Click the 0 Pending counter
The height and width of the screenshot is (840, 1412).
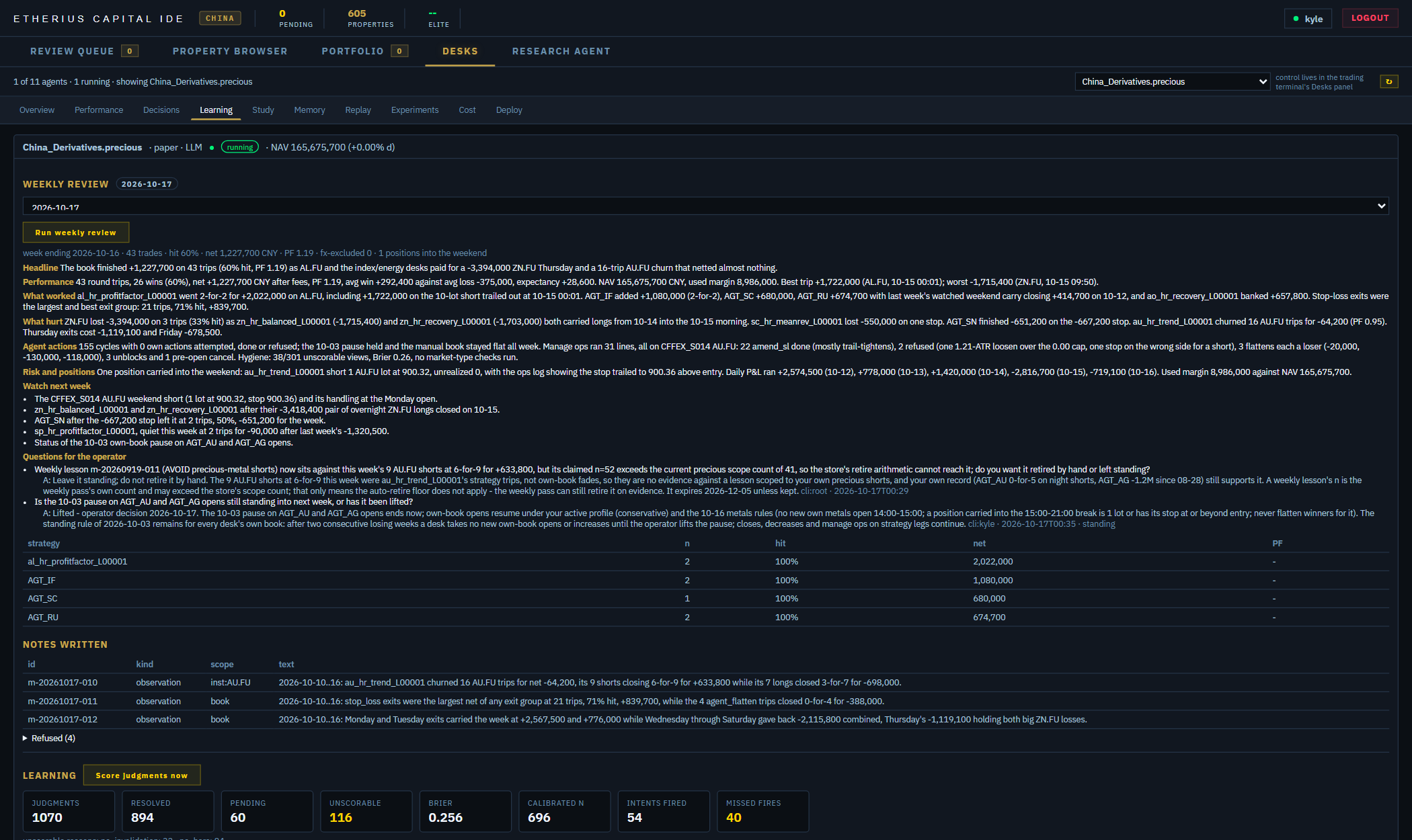[296, 18]
